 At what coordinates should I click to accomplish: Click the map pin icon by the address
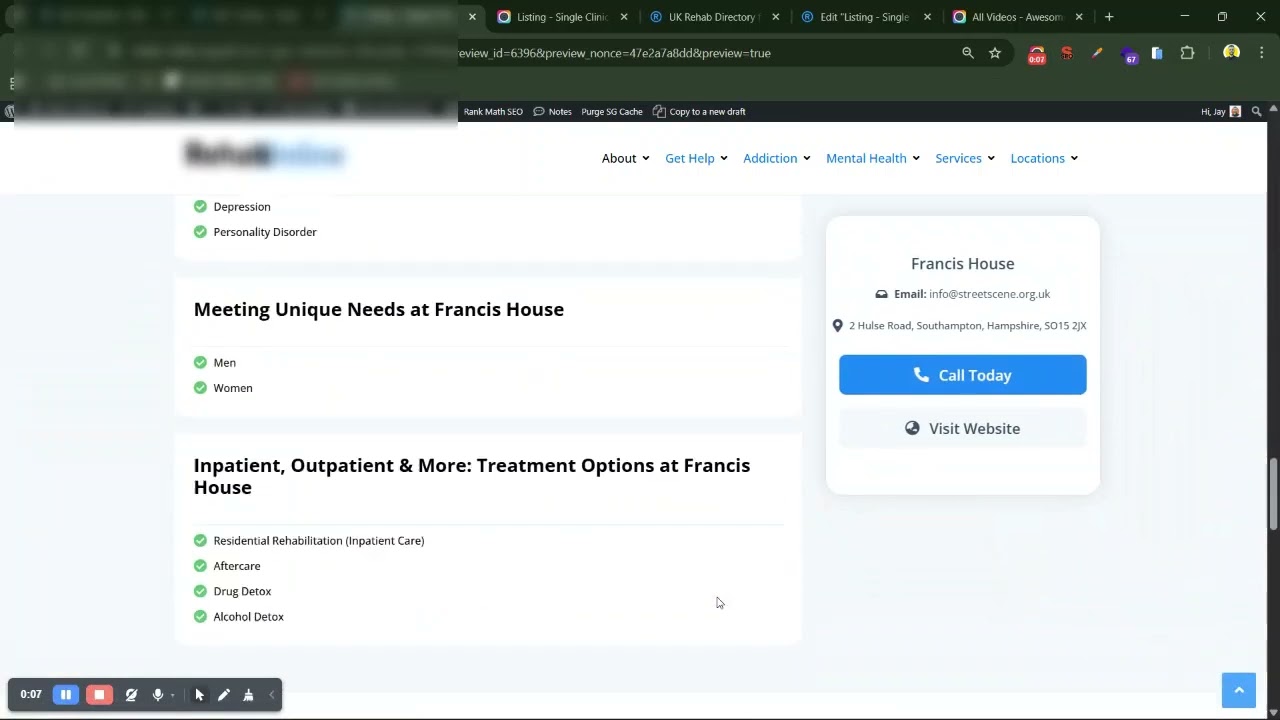pyautogui.click(x=838, y=325)
